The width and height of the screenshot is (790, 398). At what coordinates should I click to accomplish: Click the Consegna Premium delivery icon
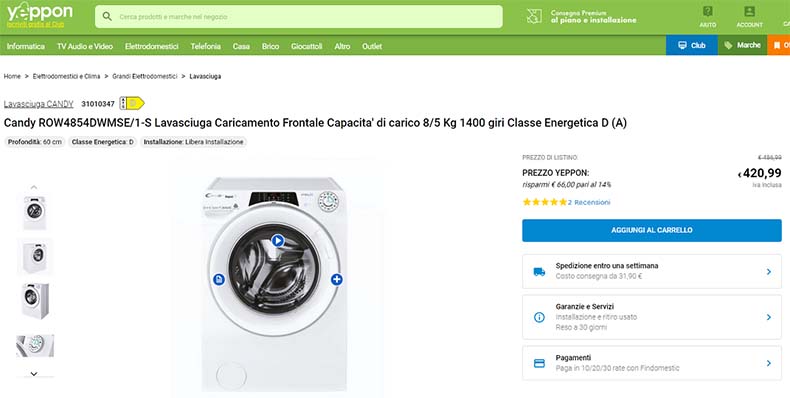(x=534, y=16)
